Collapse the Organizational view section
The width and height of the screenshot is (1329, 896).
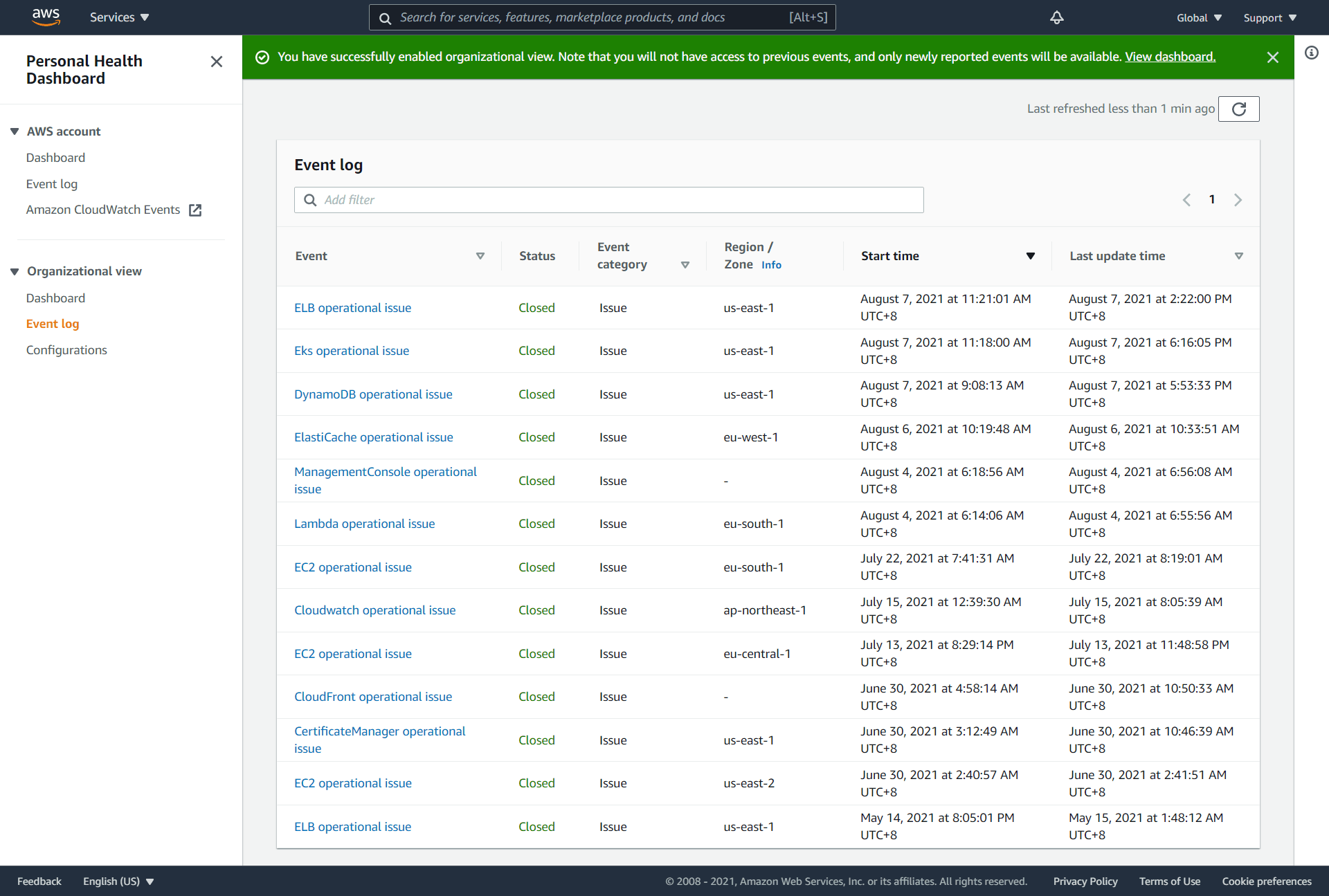click(x=15, y=272)
